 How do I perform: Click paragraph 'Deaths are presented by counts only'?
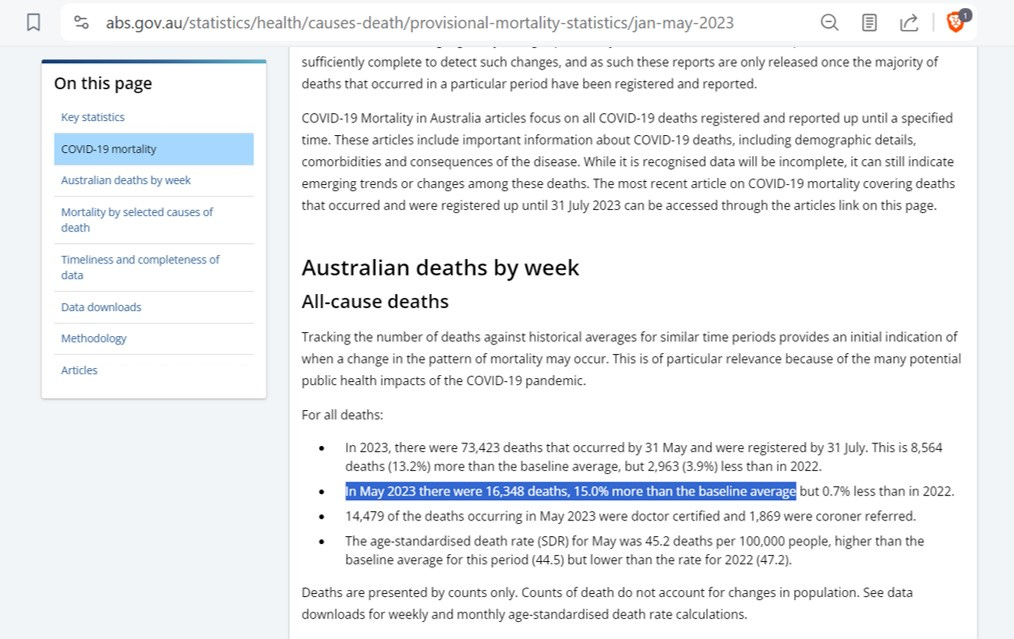click(607, 603)
